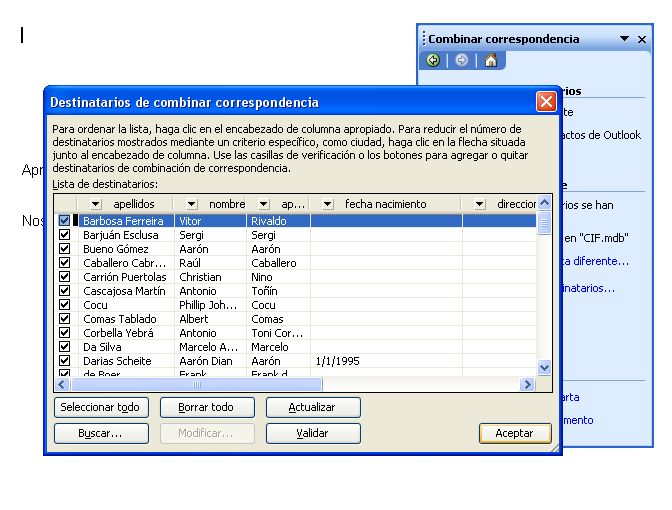Select the Cascajosa Martín recipient row
This screenshot has width=672, height=510.
point(124,291)
